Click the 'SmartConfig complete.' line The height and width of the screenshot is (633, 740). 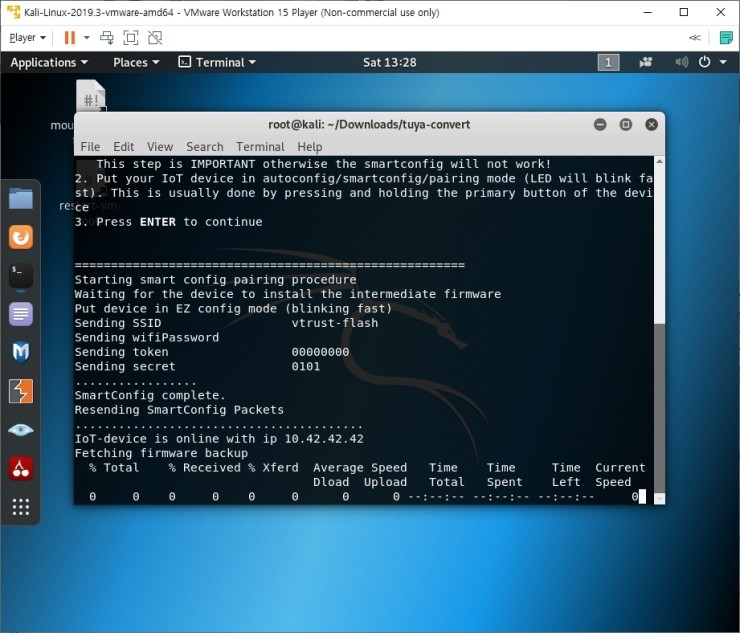[150, 395]
